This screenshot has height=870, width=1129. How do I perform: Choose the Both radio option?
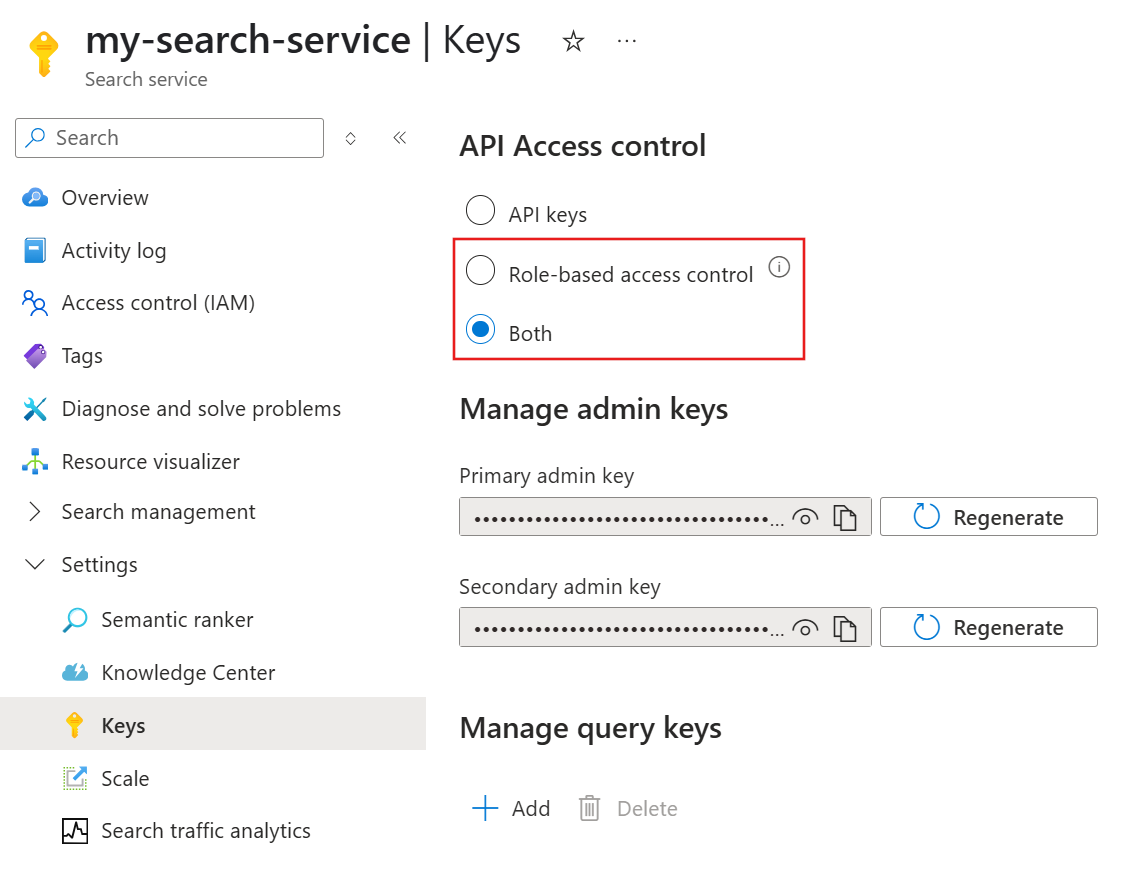(480, 329)
